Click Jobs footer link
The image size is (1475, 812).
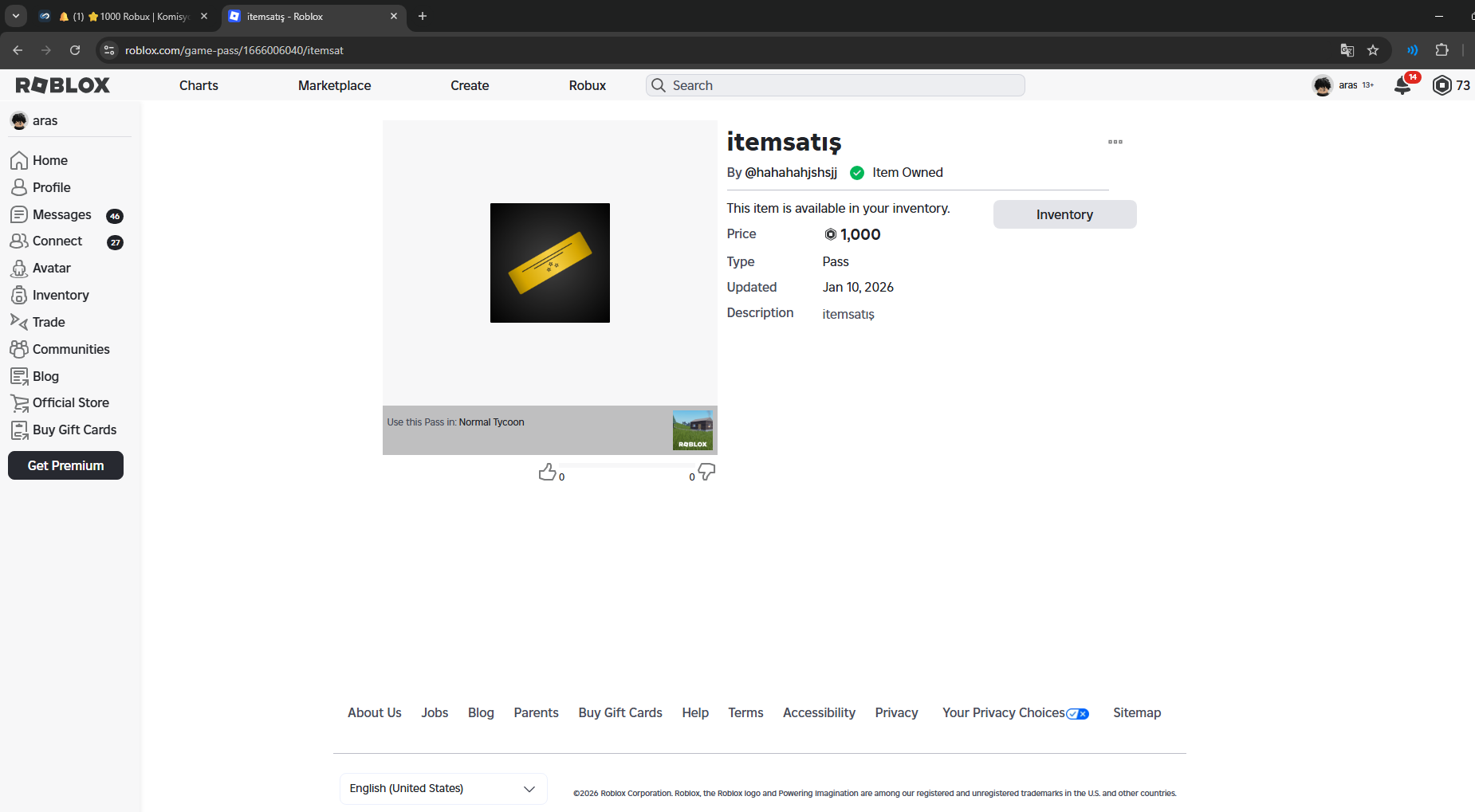tap(435, 713)
